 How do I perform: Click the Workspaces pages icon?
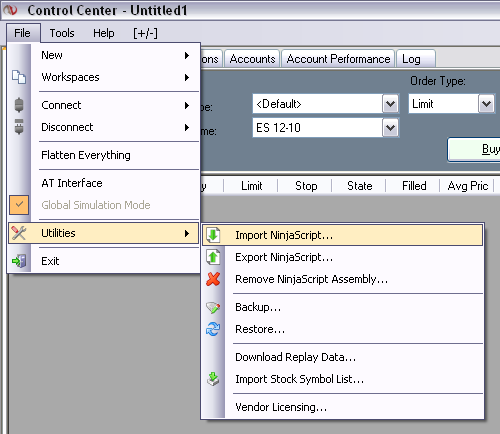click(x=19, y=77)
